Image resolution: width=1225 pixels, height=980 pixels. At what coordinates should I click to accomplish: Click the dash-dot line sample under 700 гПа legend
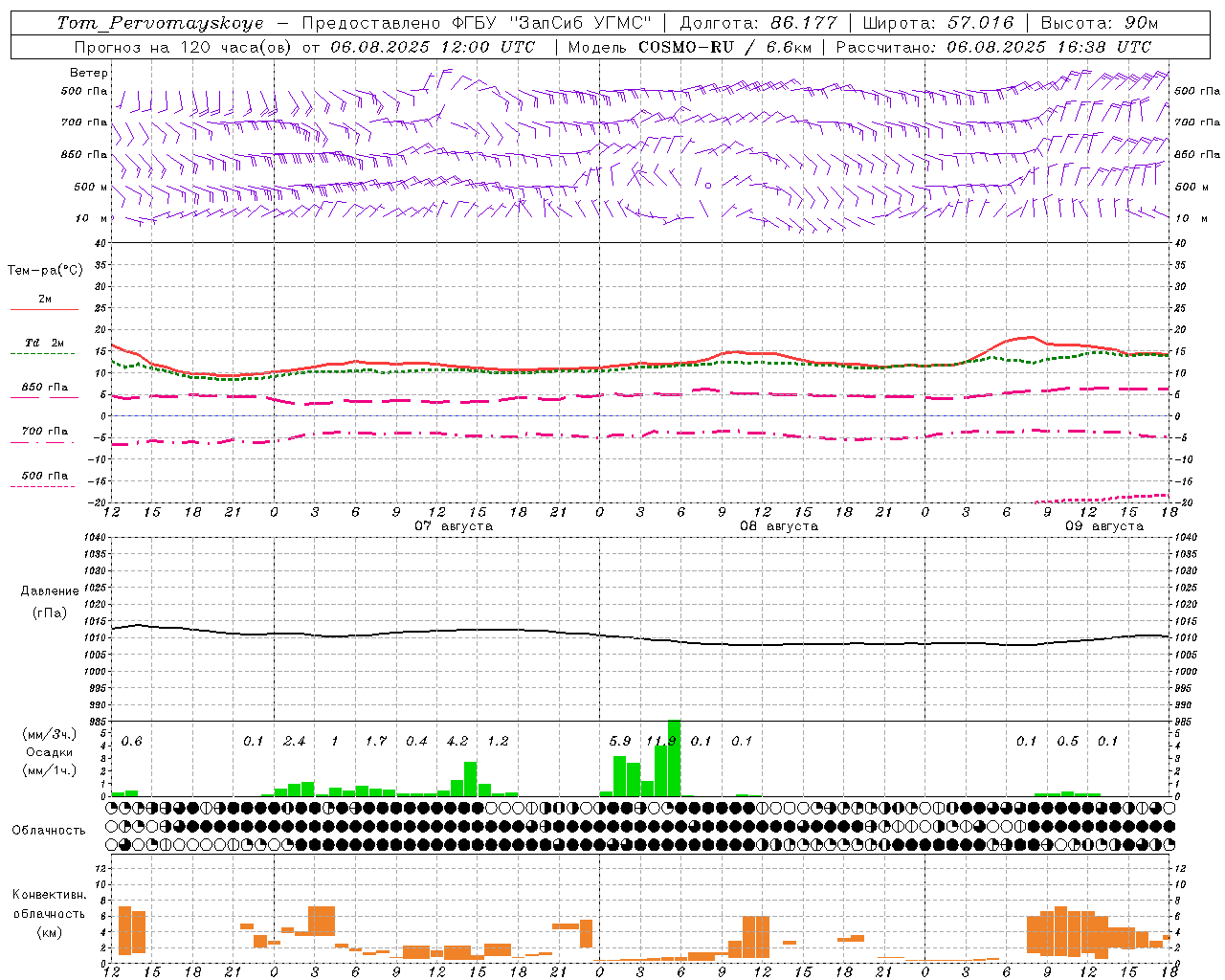[x=42, y=443]
